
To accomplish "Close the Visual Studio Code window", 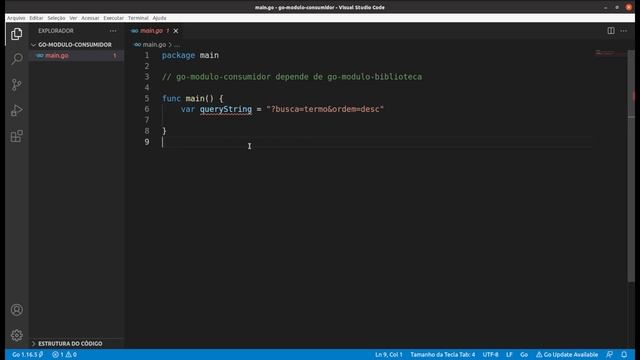I will click(x=629, y=7).
